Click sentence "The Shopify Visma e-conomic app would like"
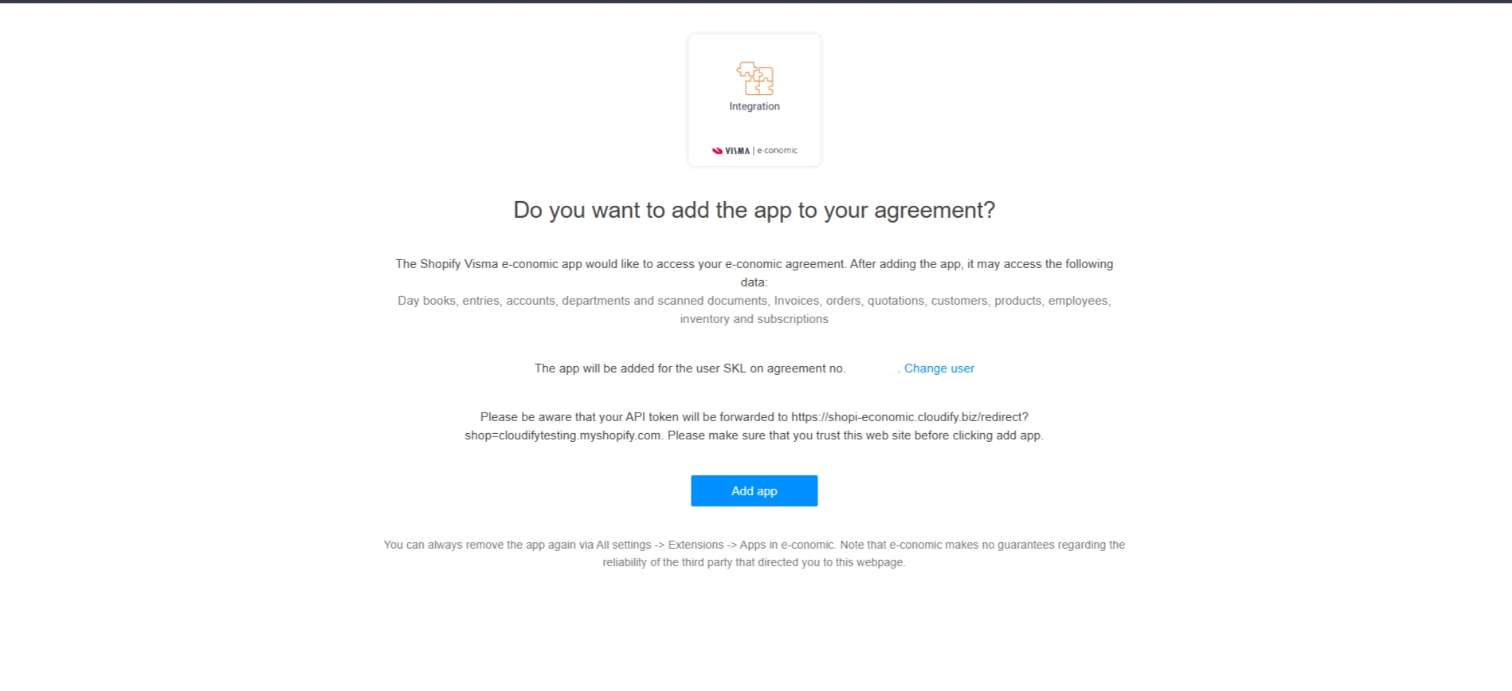Image resolution: width=1512 pixels, height=691 pixels. click(x=754, y=273)
